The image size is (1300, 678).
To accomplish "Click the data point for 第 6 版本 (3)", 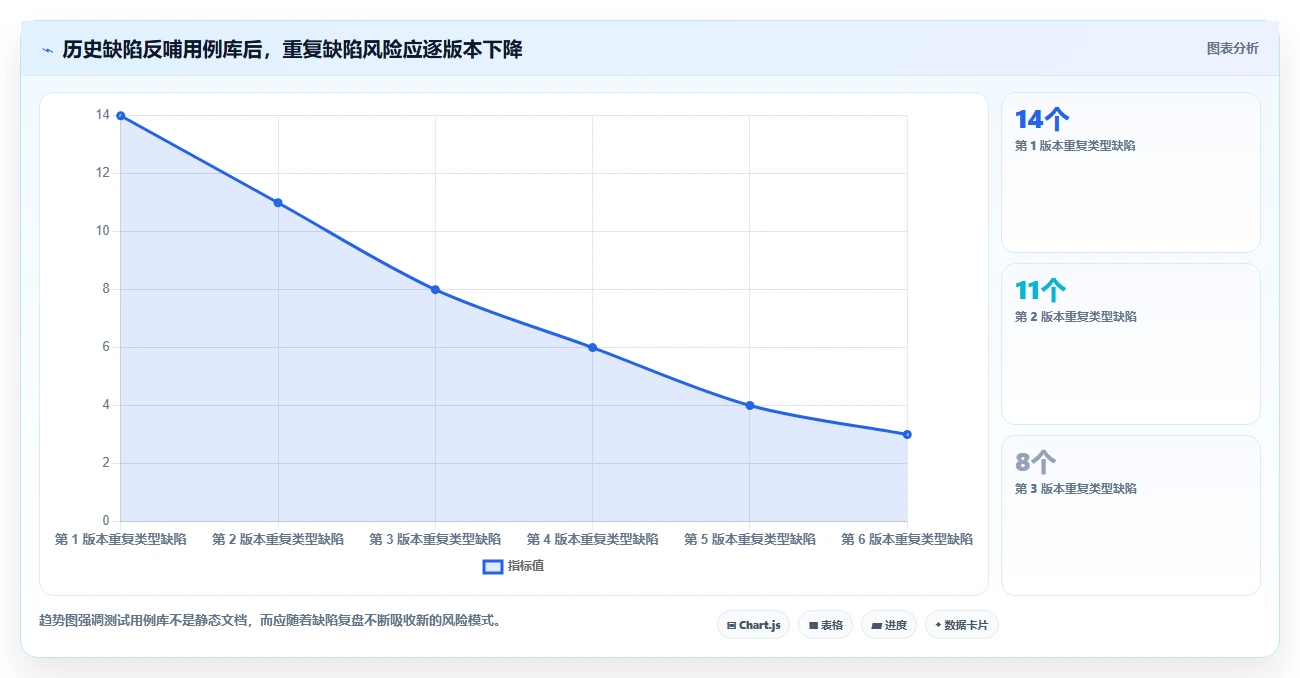I will (907, 435).
